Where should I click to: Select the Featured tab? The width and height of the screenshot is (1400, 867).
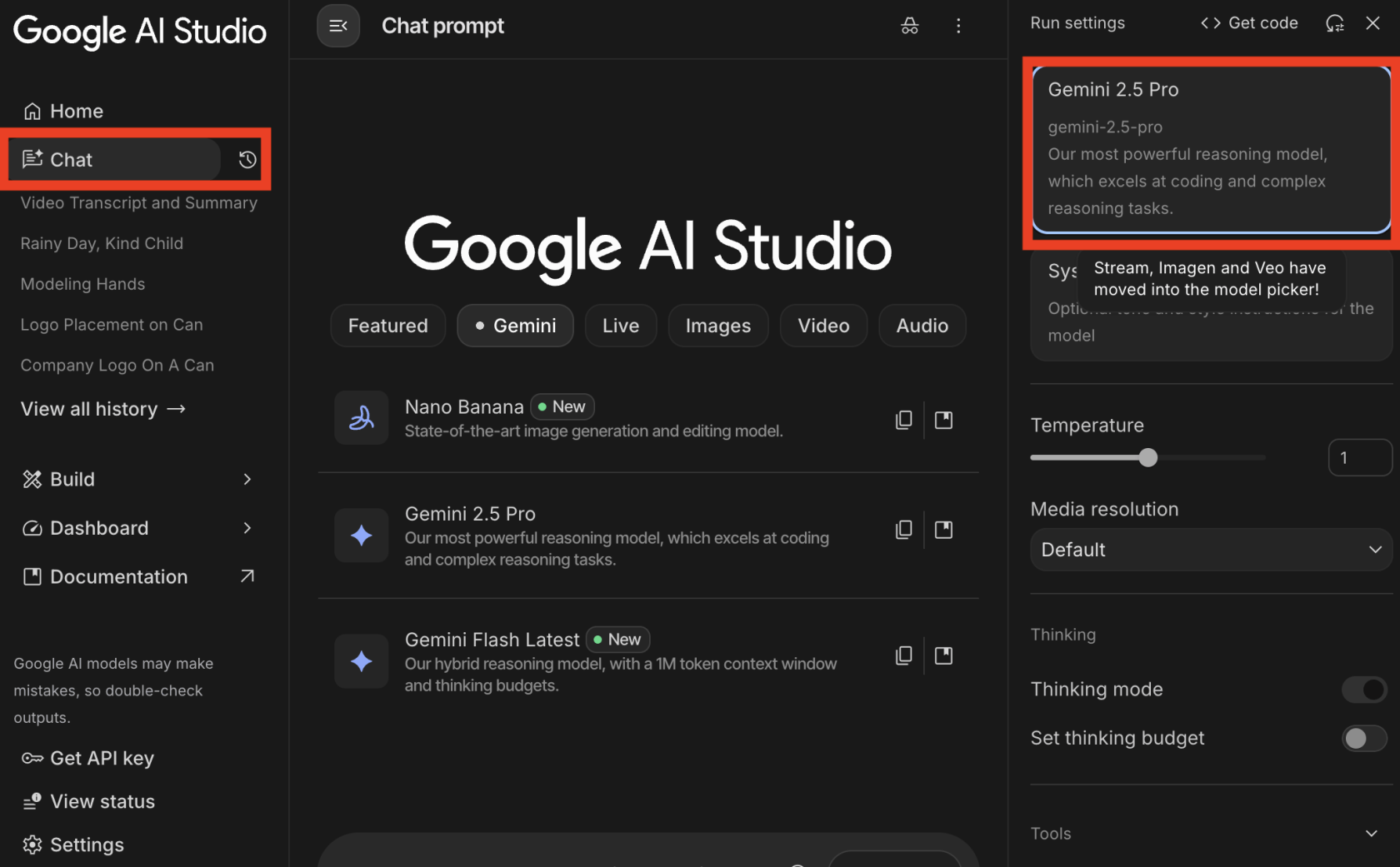[x=387, y=326]
